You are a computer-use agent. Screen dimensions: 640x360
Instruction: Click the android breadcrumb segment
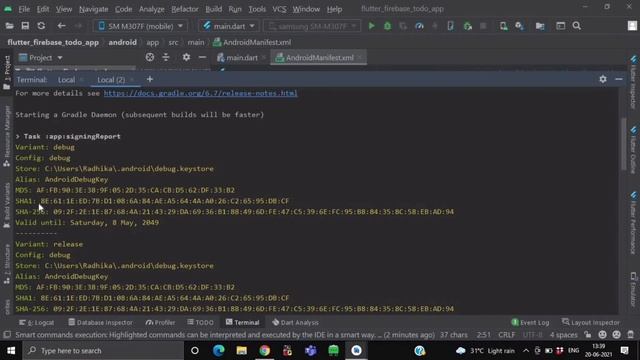[122, 42]
